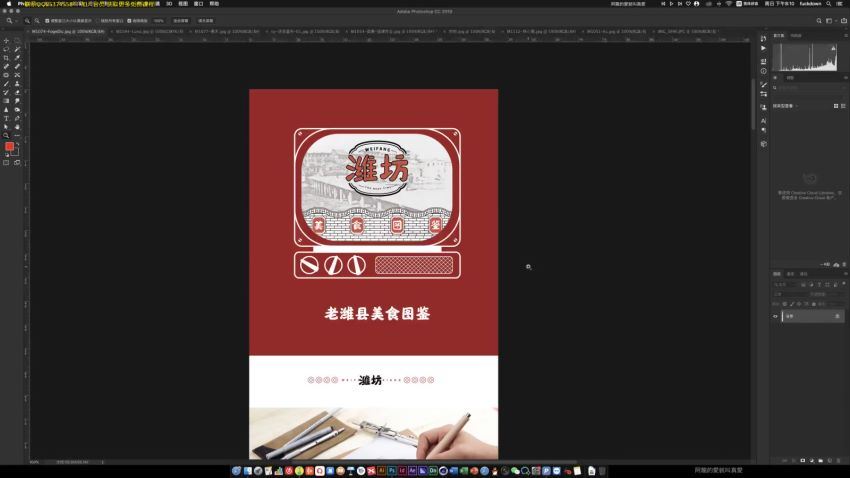
Task: Toggle lock transparent pixels
Action: pyautogui.click(x=784, y=304)
